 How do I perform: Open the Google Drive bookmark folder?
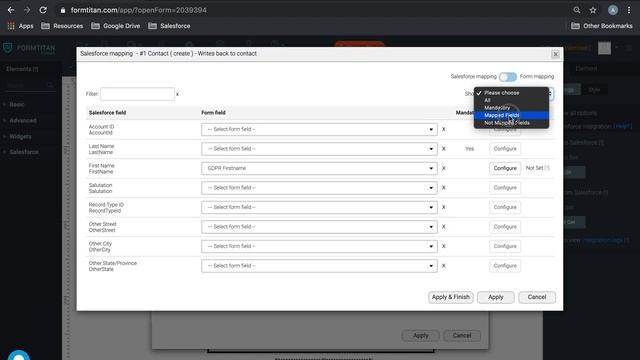click(116, 26)
